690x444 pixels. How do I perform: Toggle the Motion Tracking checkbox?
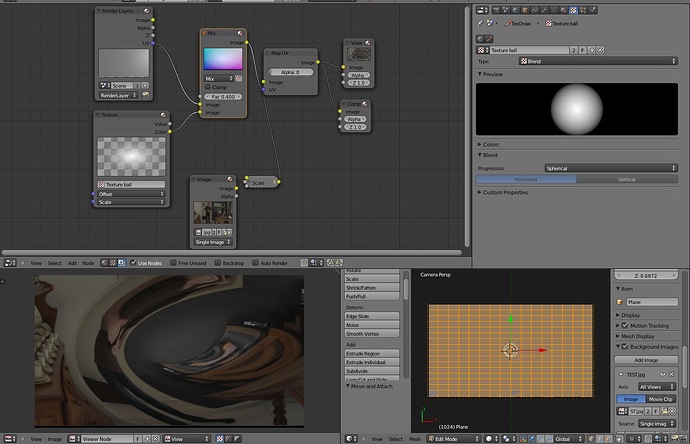click(625, 326)
